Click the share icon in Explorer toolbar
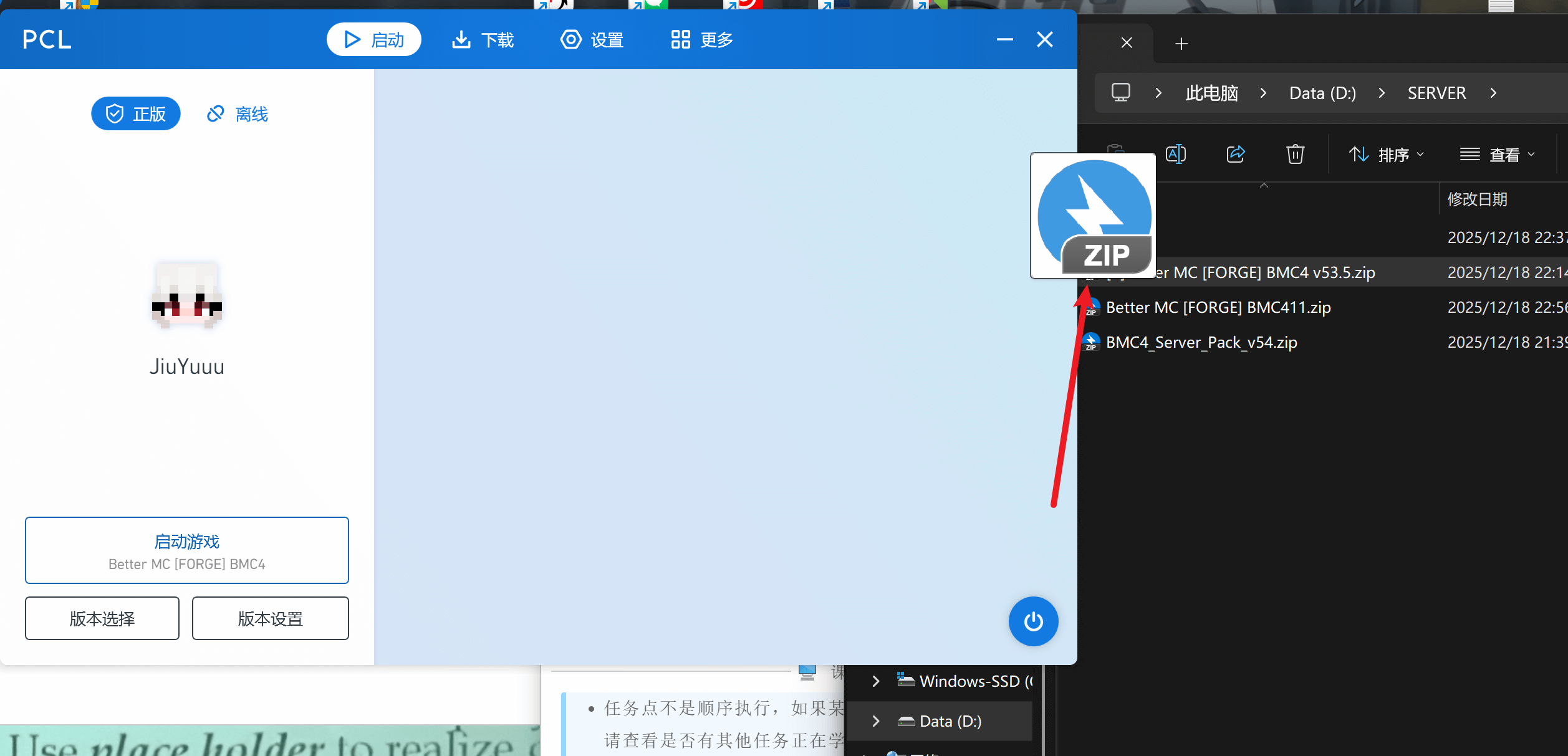Image resolution: width=1568 pixels, height=756 pixels. (1235, 154)
